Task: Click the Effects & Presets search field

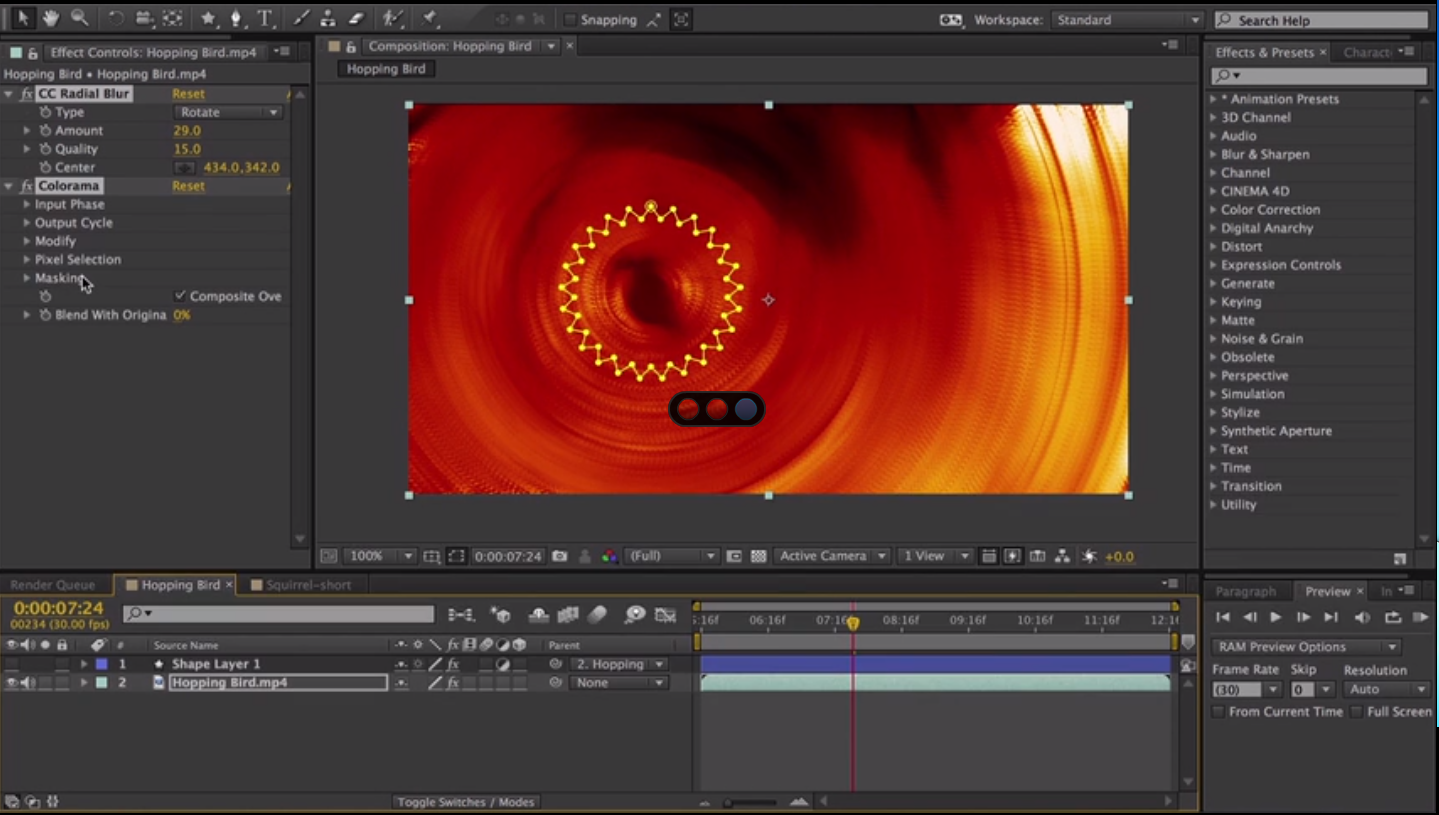Action: 1319,76
